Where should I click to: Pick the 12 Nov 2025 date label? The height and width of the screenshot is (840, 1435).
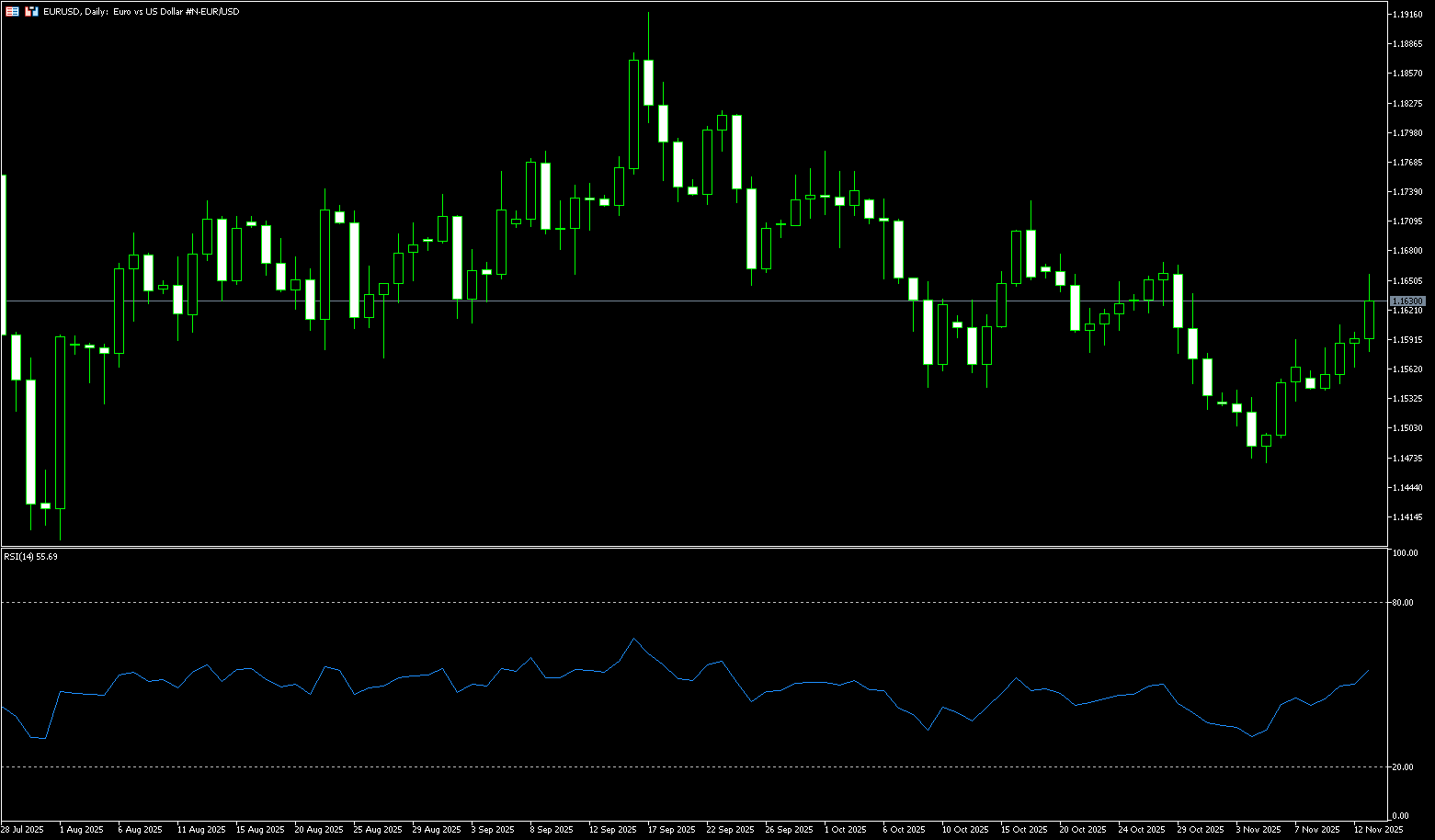(1378, 829)
